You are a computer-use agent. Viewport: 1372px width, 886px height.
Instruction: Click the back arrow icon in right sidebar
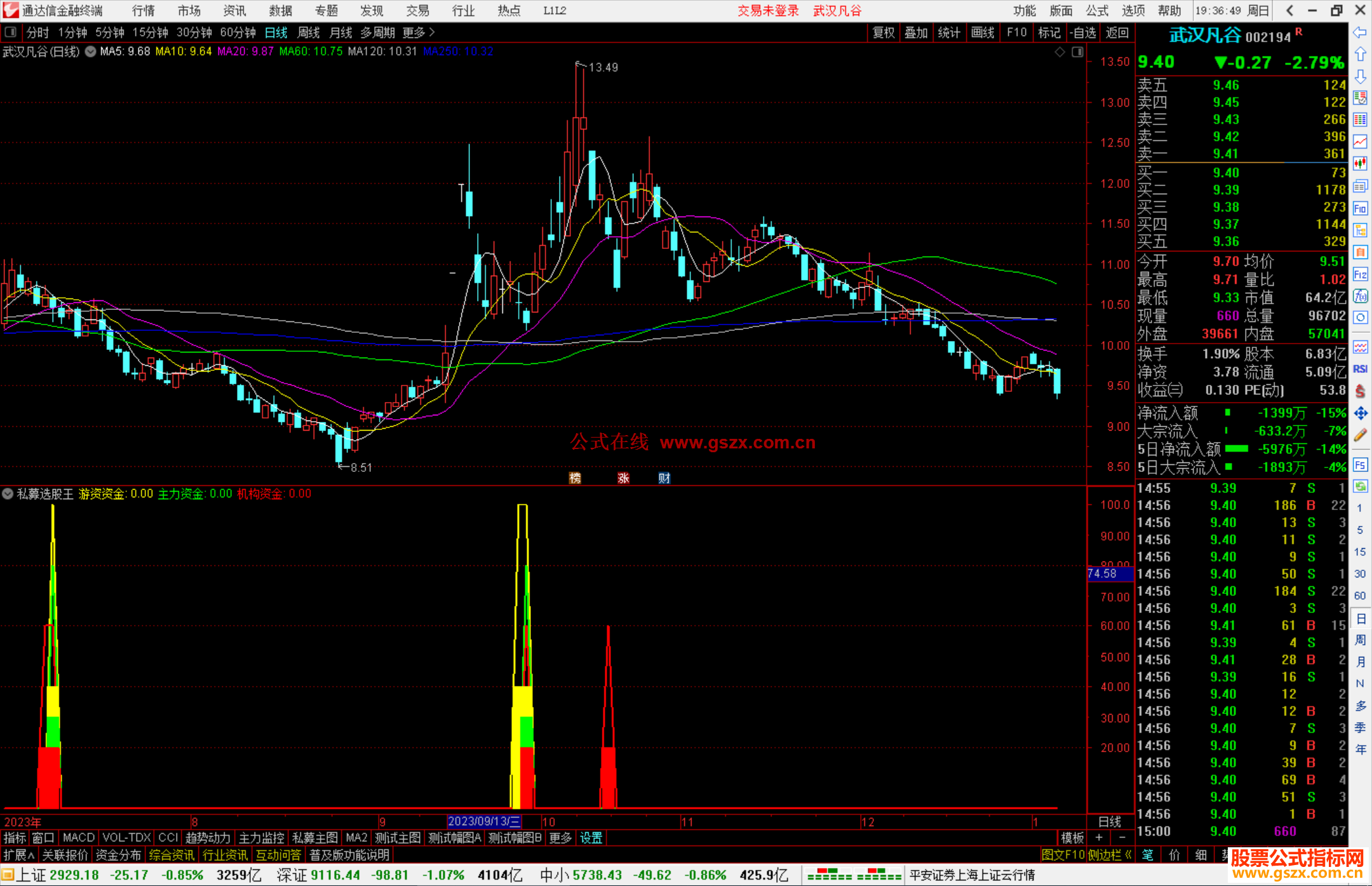1360,32
